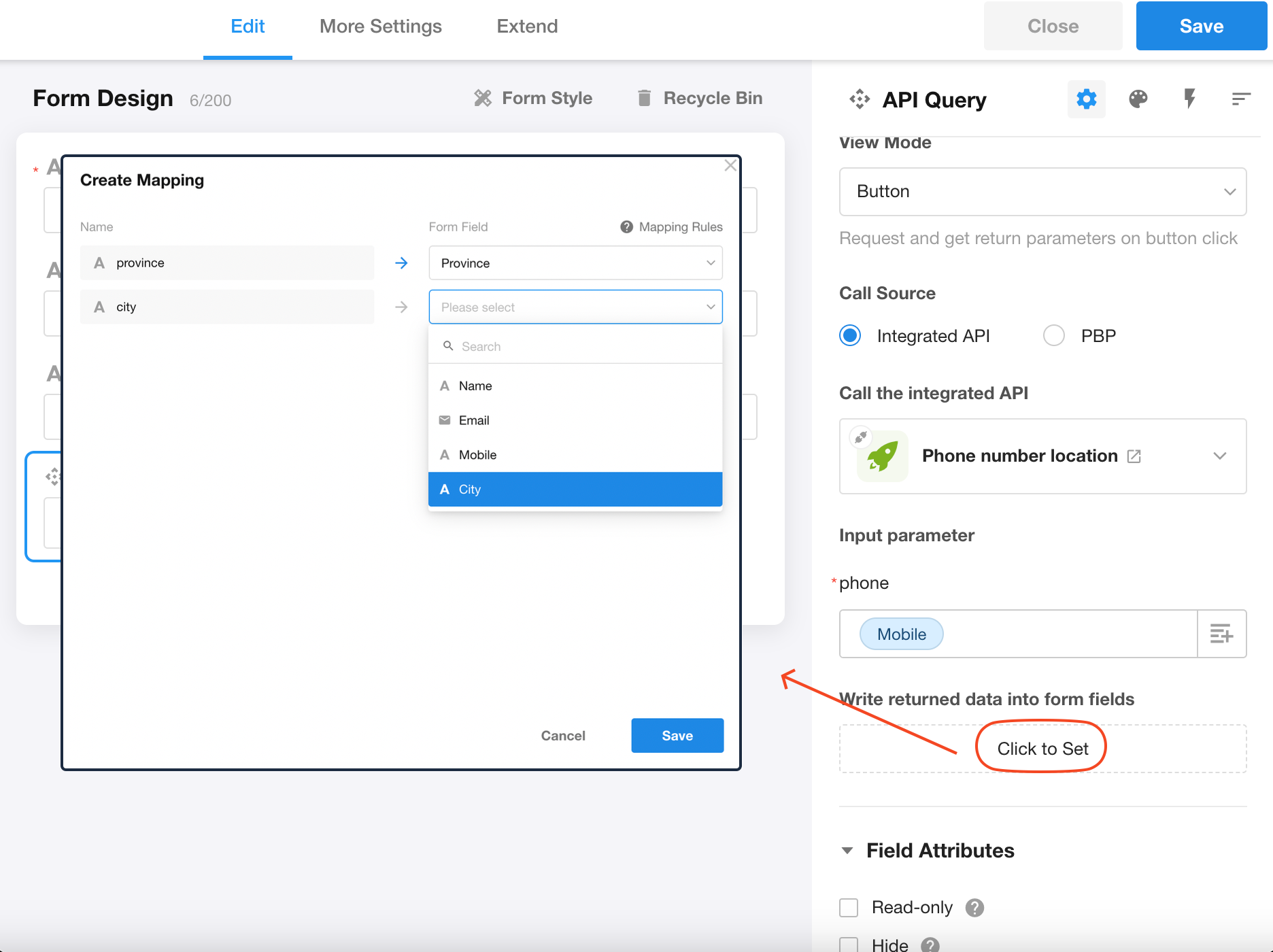
Task: Choose City from the dropdown list
Action: tap(575, 490)
